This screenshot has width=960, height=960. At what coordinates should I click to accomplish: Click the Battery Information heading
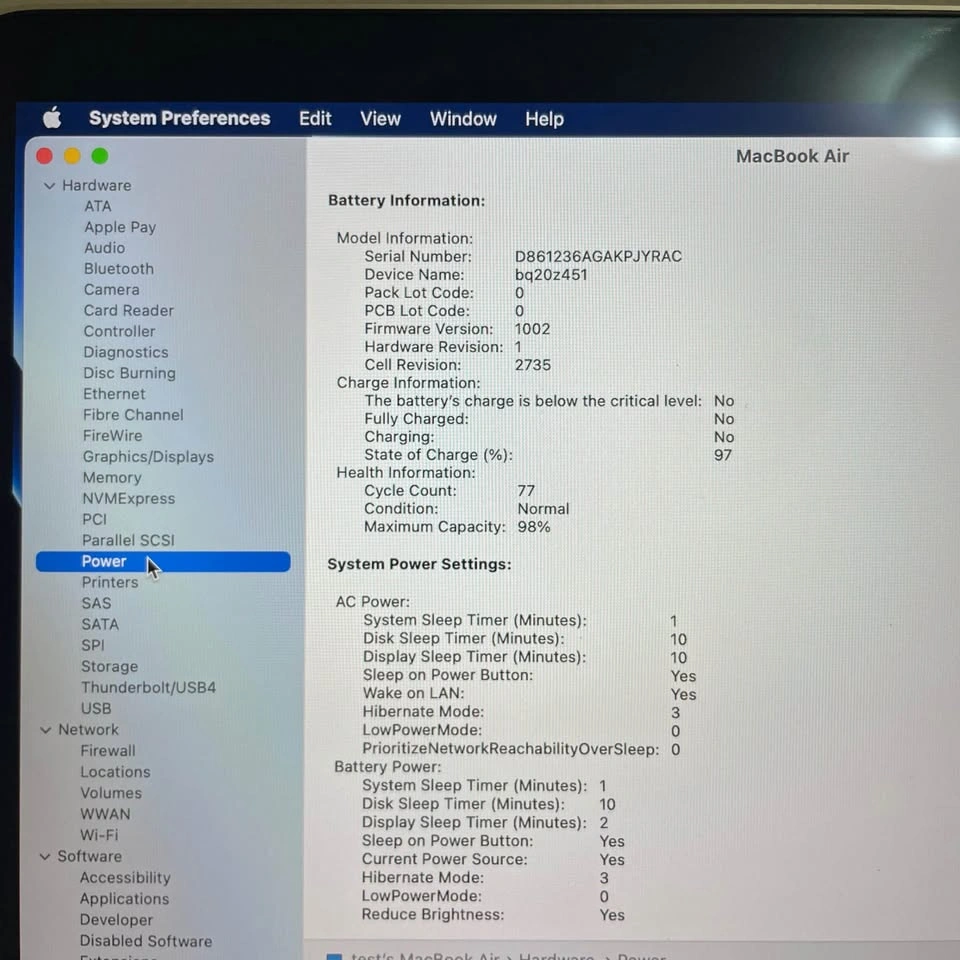pyautogui.click(x=407, y=201)
